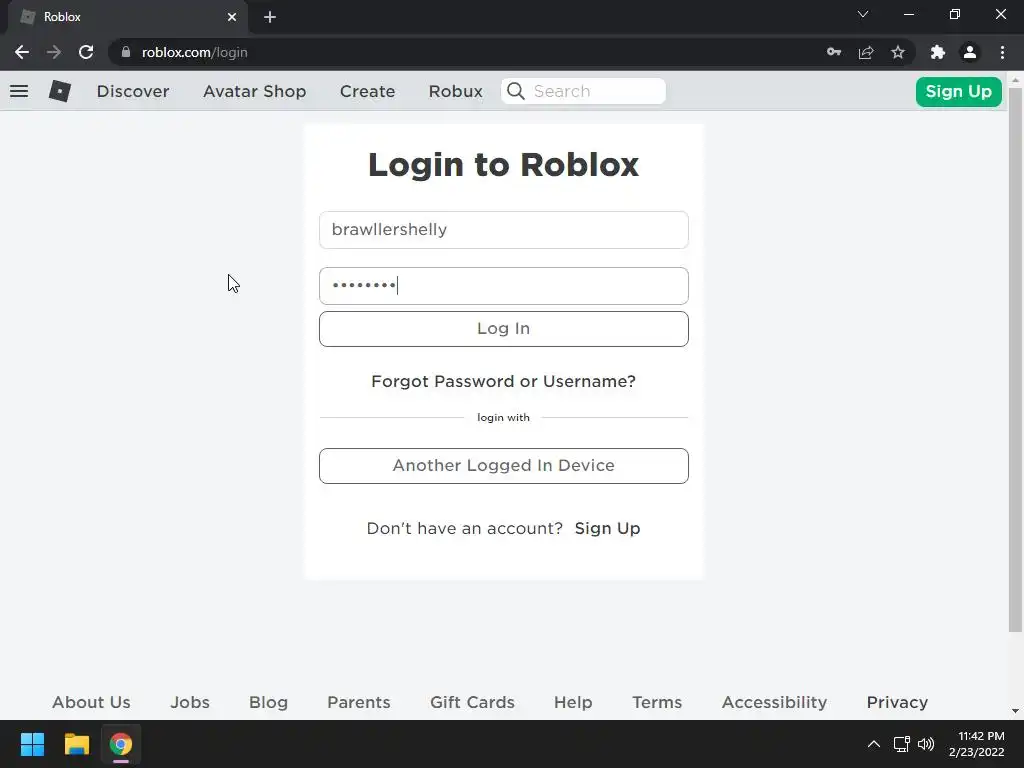
Task: Open the Help footer link
Action: click(x=573, y=702)
